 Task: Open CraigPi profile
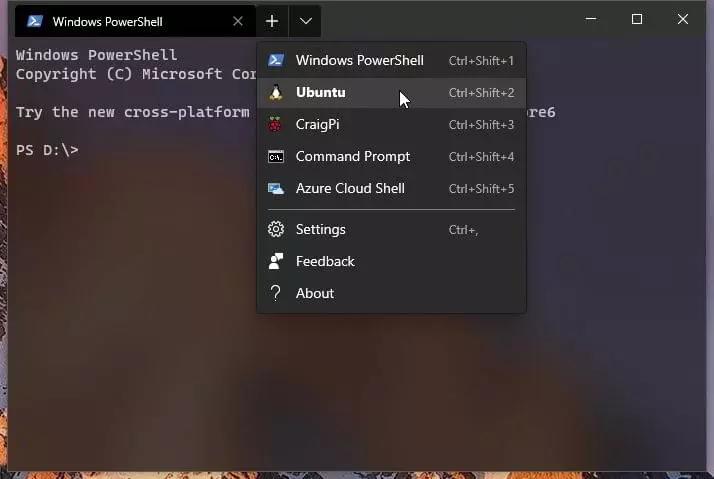pyautogui.click(x=392, y=124)
